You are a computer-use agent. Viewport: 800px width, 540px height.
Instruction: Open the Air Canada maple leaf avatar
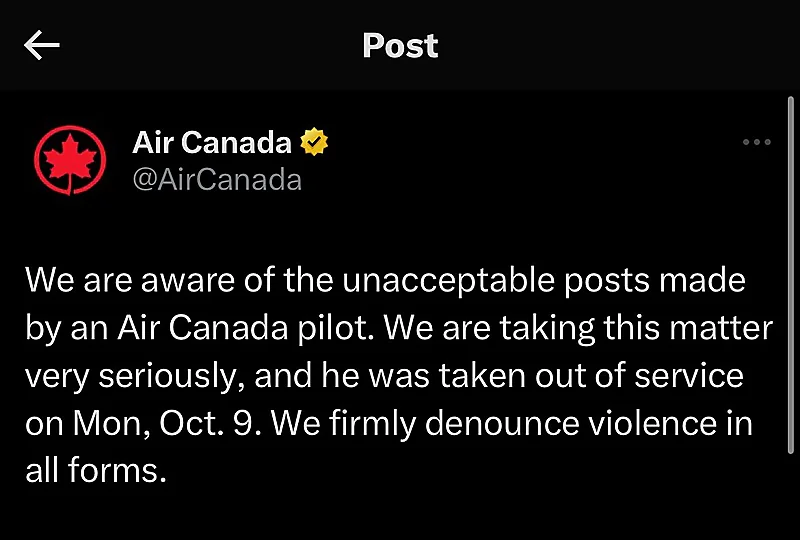(x=70, y=160)
